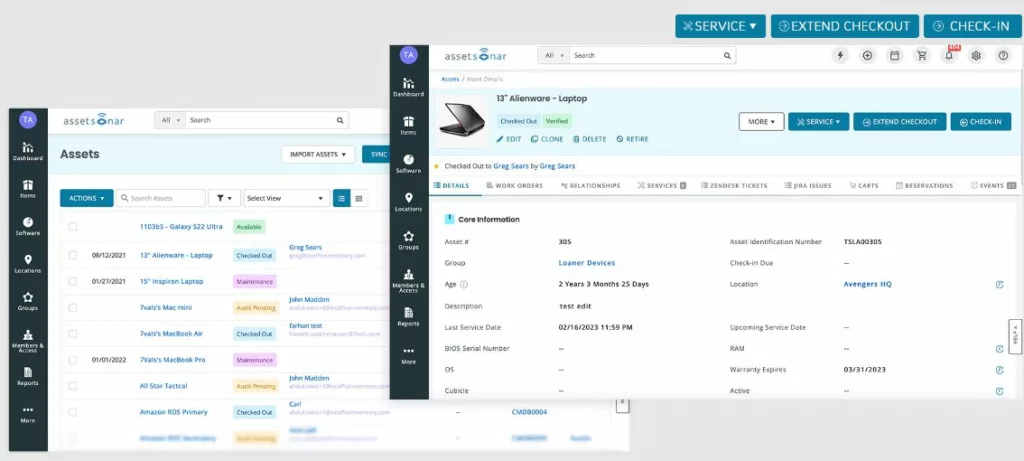
Task: Switch to the ZENDESK TICKETS tab
Action: 734,185
